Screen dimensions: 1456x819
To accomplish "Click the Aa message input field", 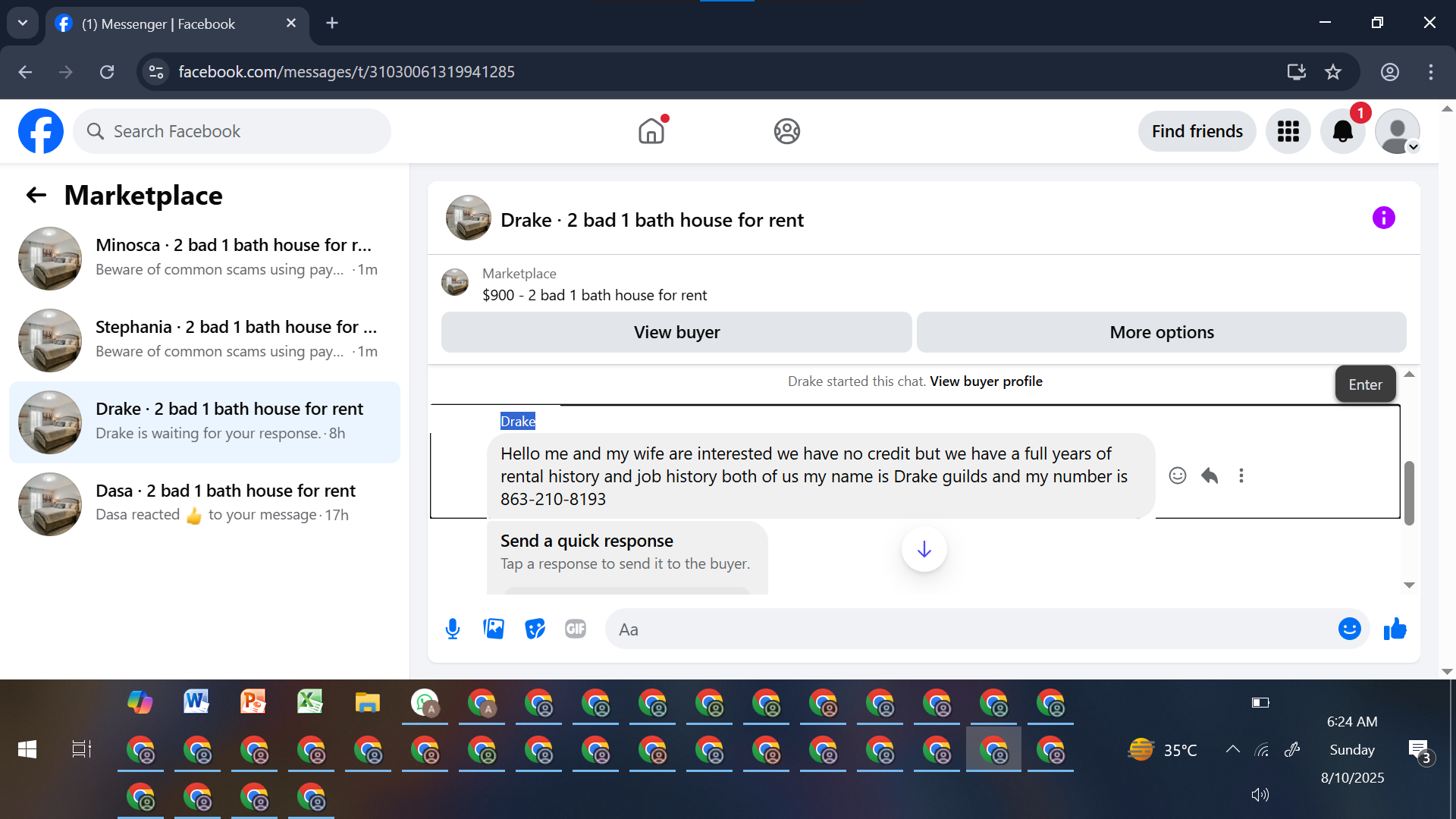I will point(971,629).
